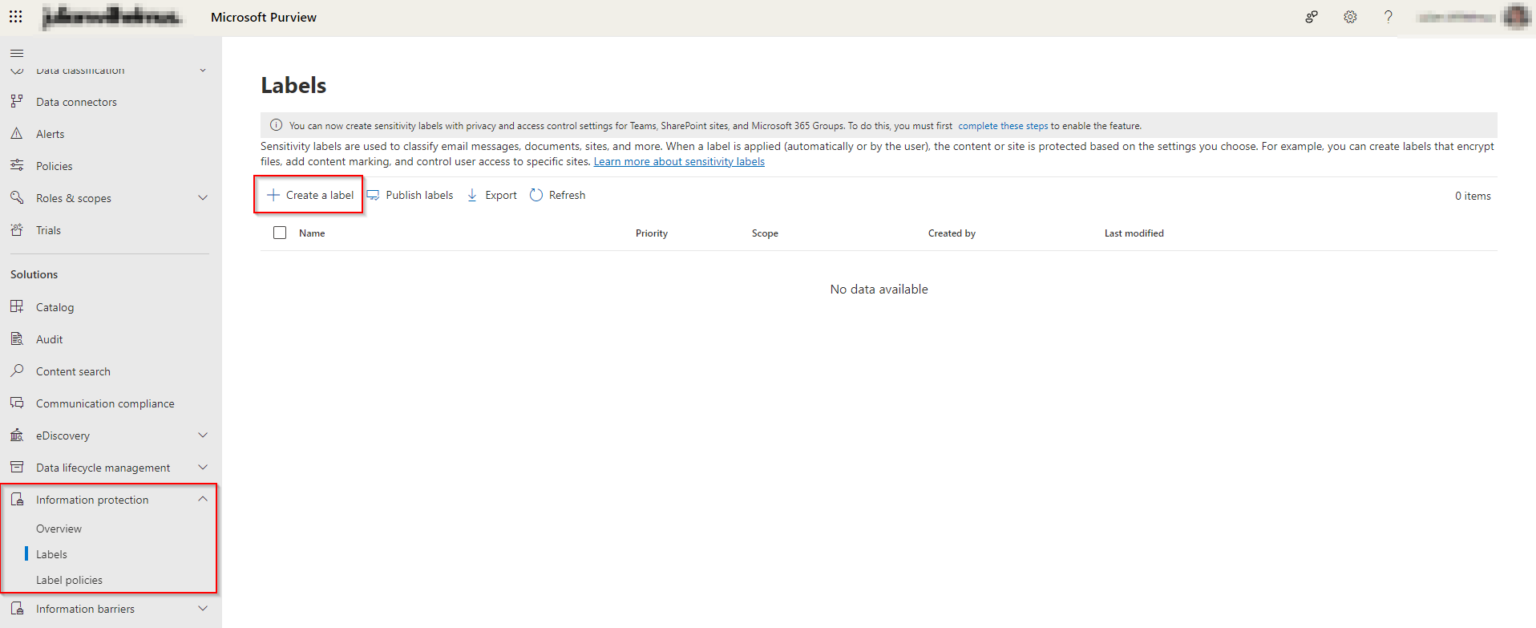
Task: Sort by the Priority column header
Action: pyautogui.click(x=651, y=233)
